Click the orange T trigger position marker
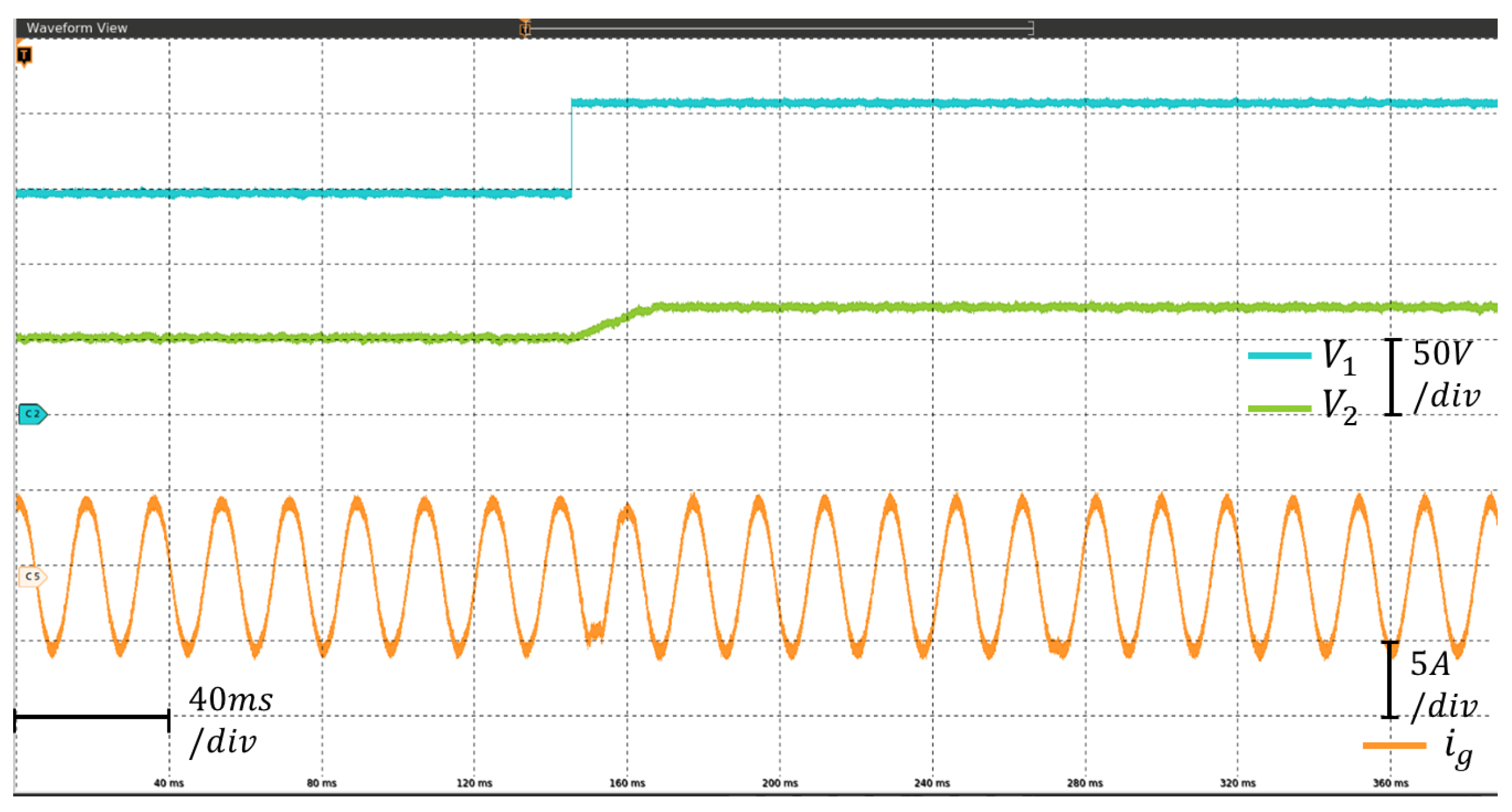1512x812 pixels. pos(24,56)
